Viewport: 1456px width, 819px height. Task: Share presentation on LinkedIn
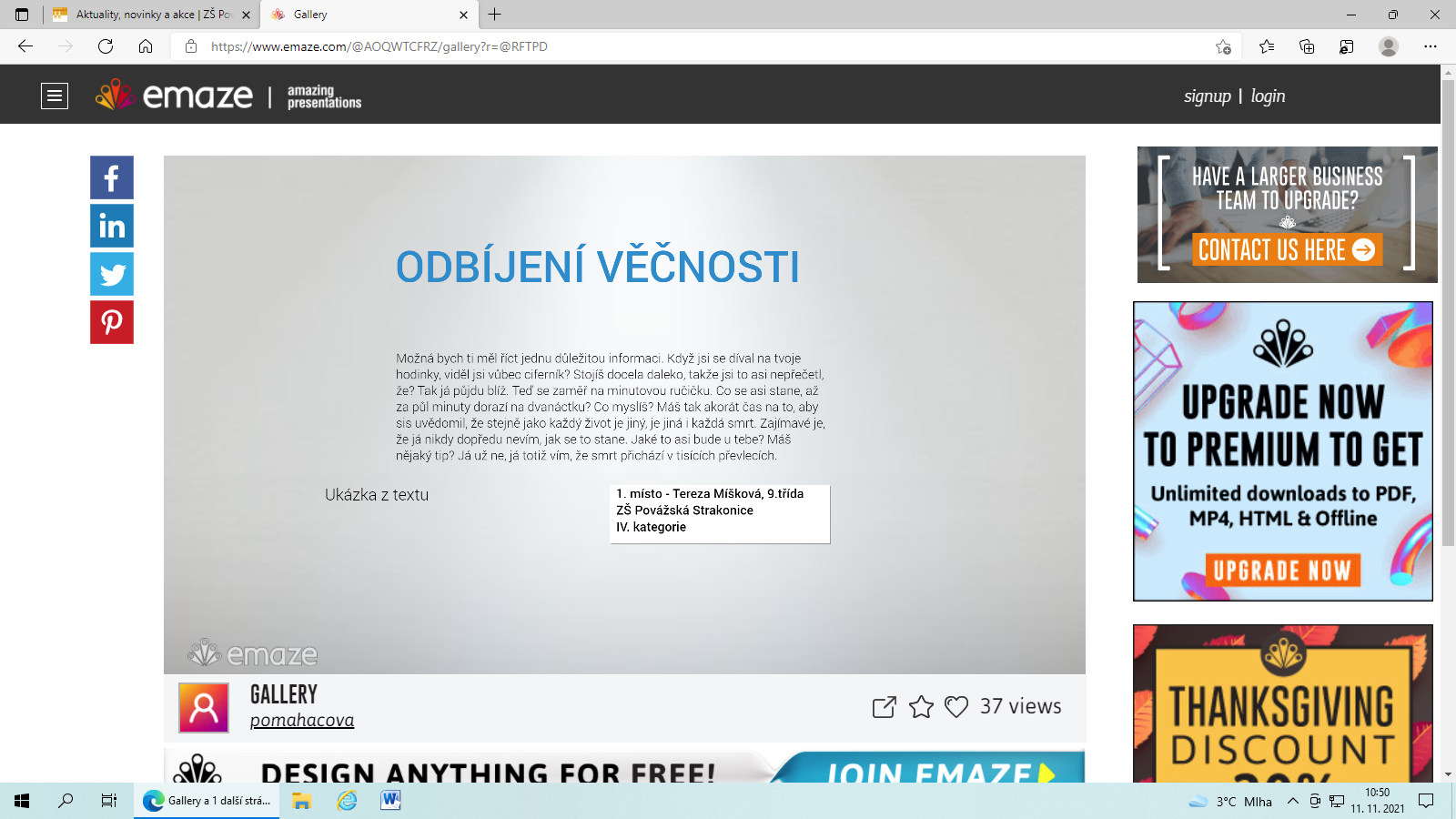[112, 226]
